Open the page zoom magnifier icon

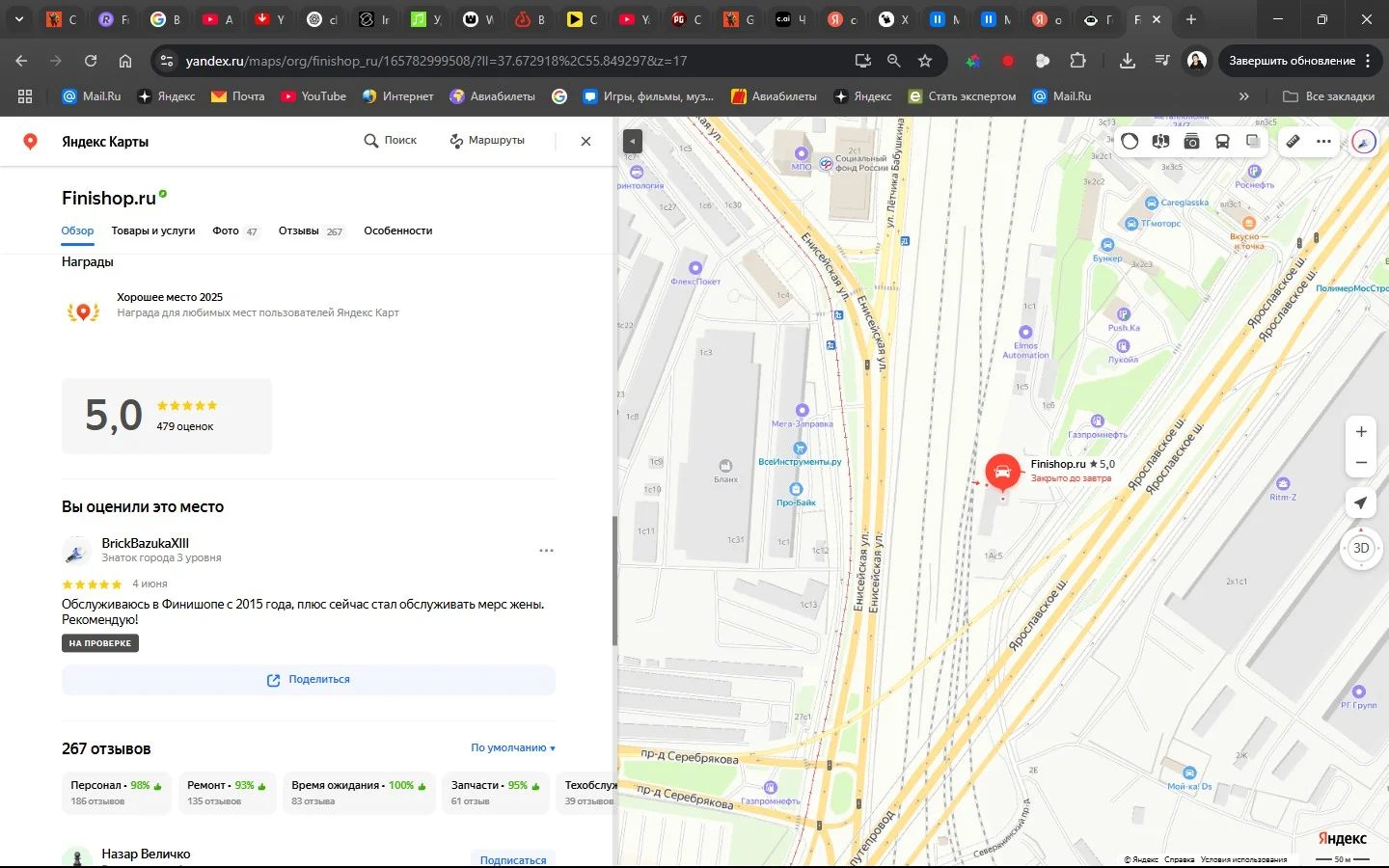coord(894,61)
